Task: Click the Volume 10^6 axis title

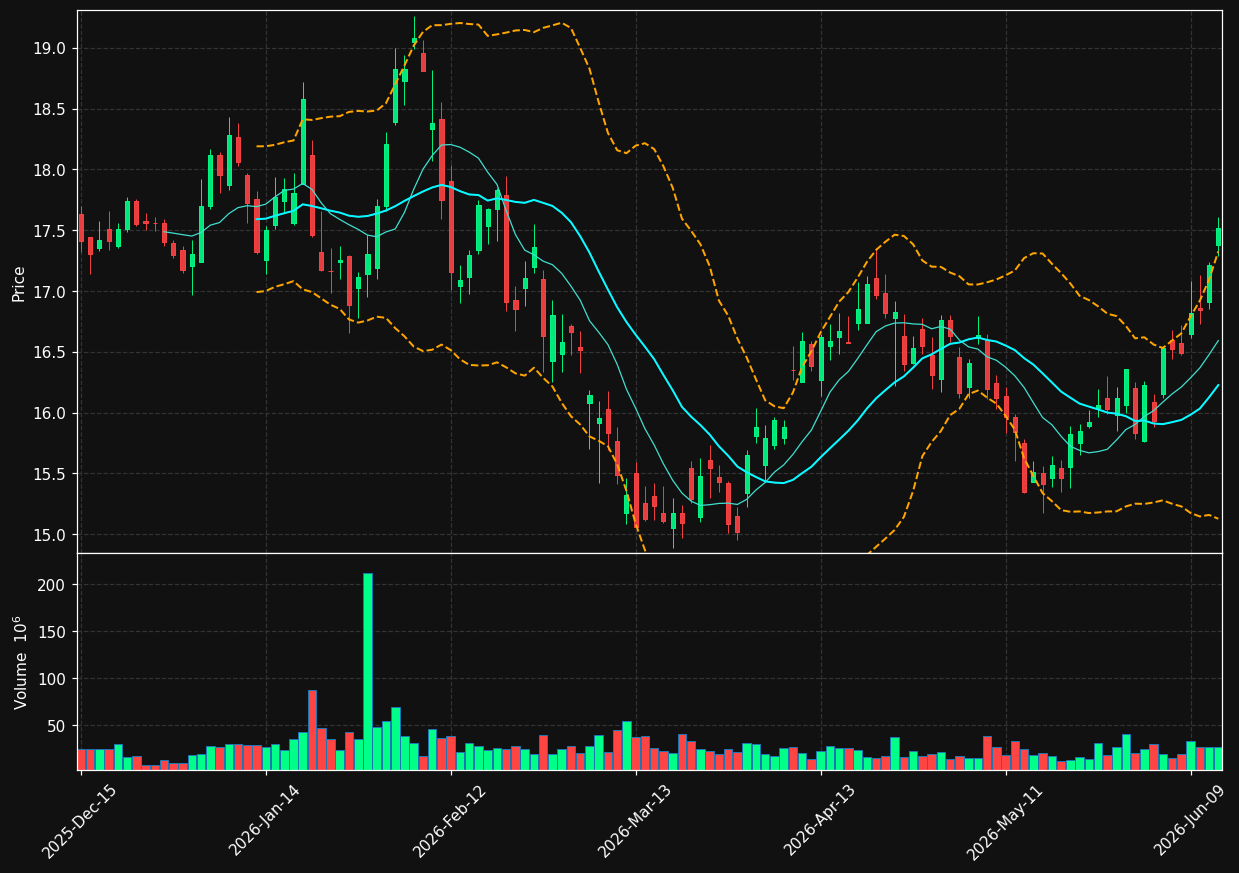Action: point(20,662)
